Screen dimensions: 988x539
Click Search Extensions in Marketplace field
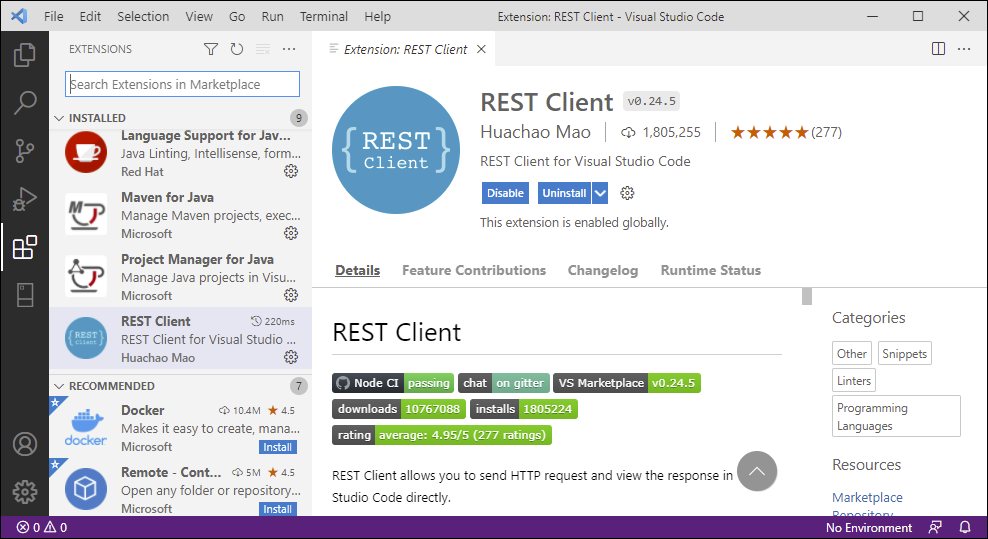point(182,84)
